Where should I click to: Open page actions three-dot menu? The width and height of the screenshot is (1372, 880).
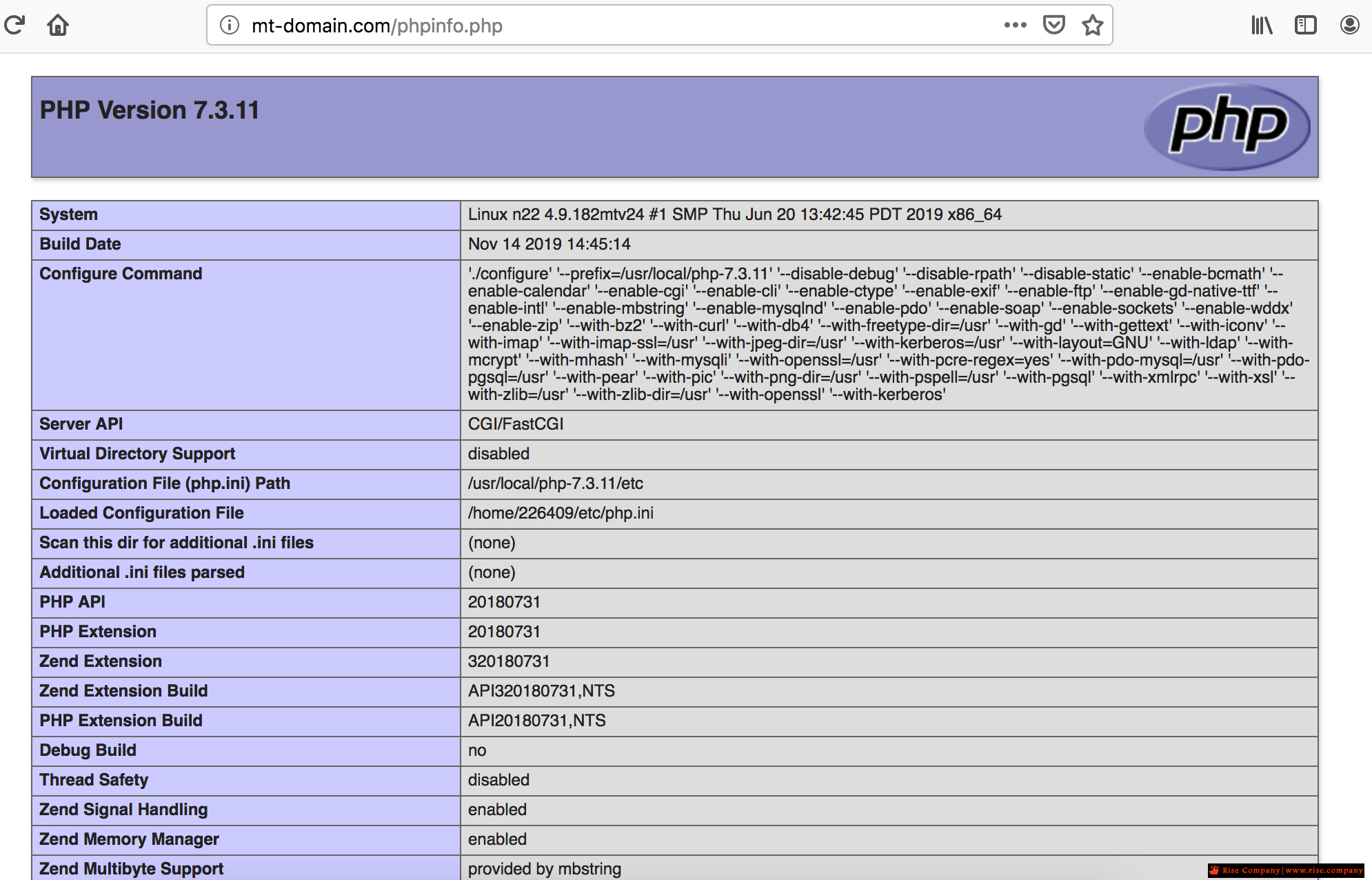coord(1015,26)
